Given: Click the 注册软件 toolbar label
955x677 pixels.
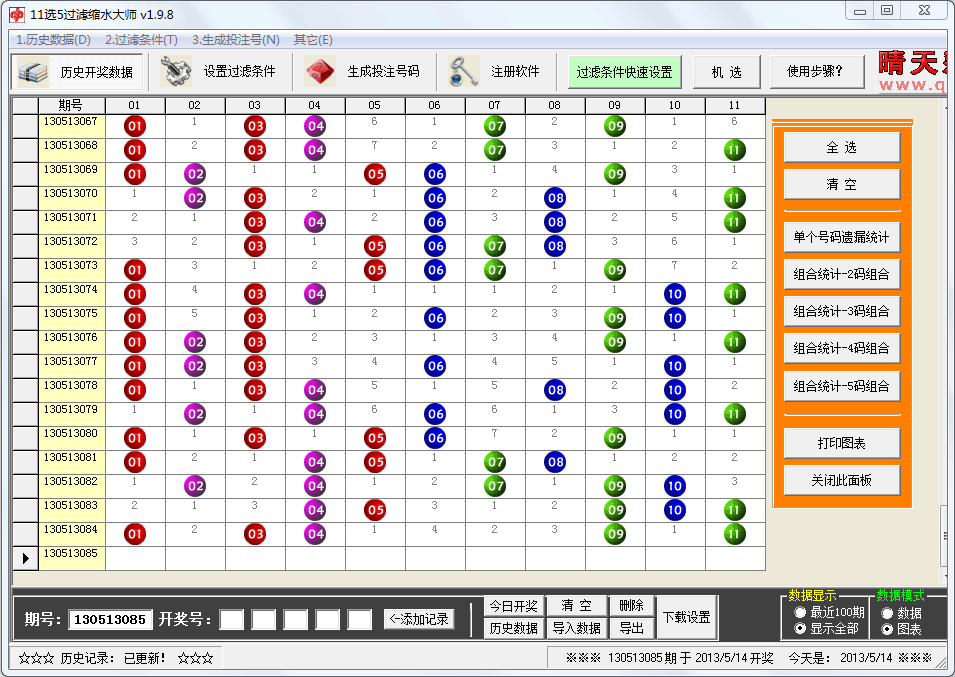Looking at the screenshot, I should (x=515, y=71).
